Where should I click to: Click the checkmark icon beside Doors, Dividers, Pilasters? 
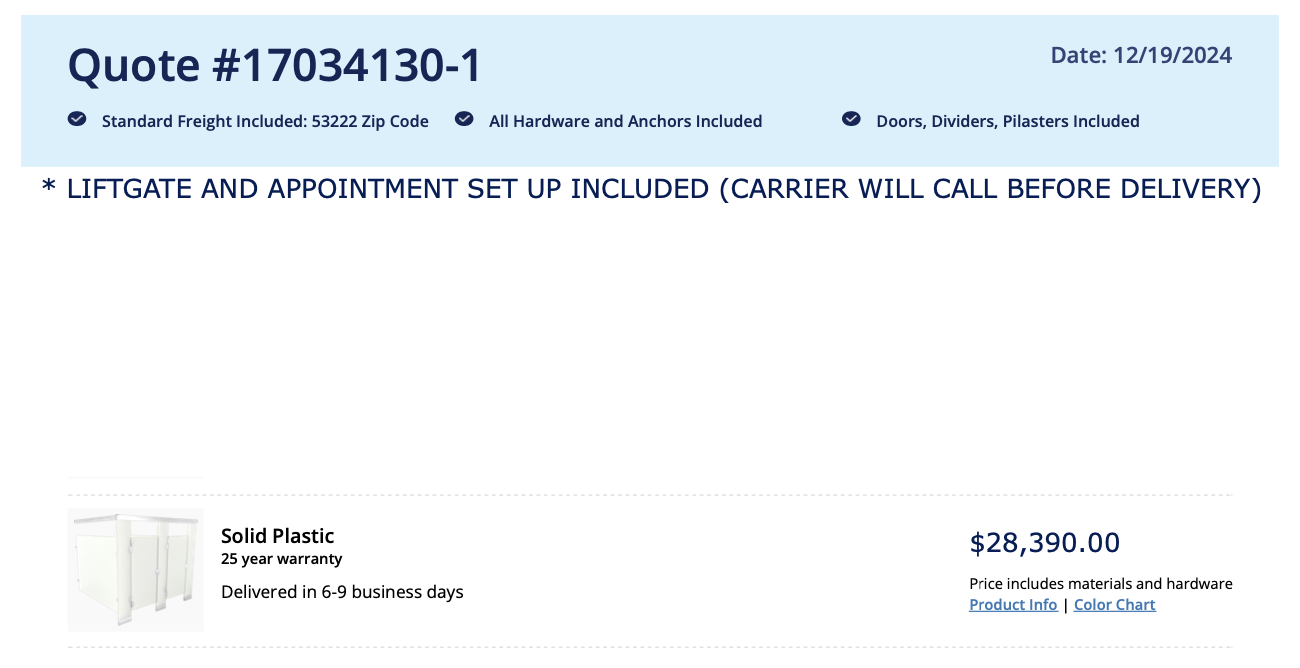pyautogui.click(x=851, y=119)
